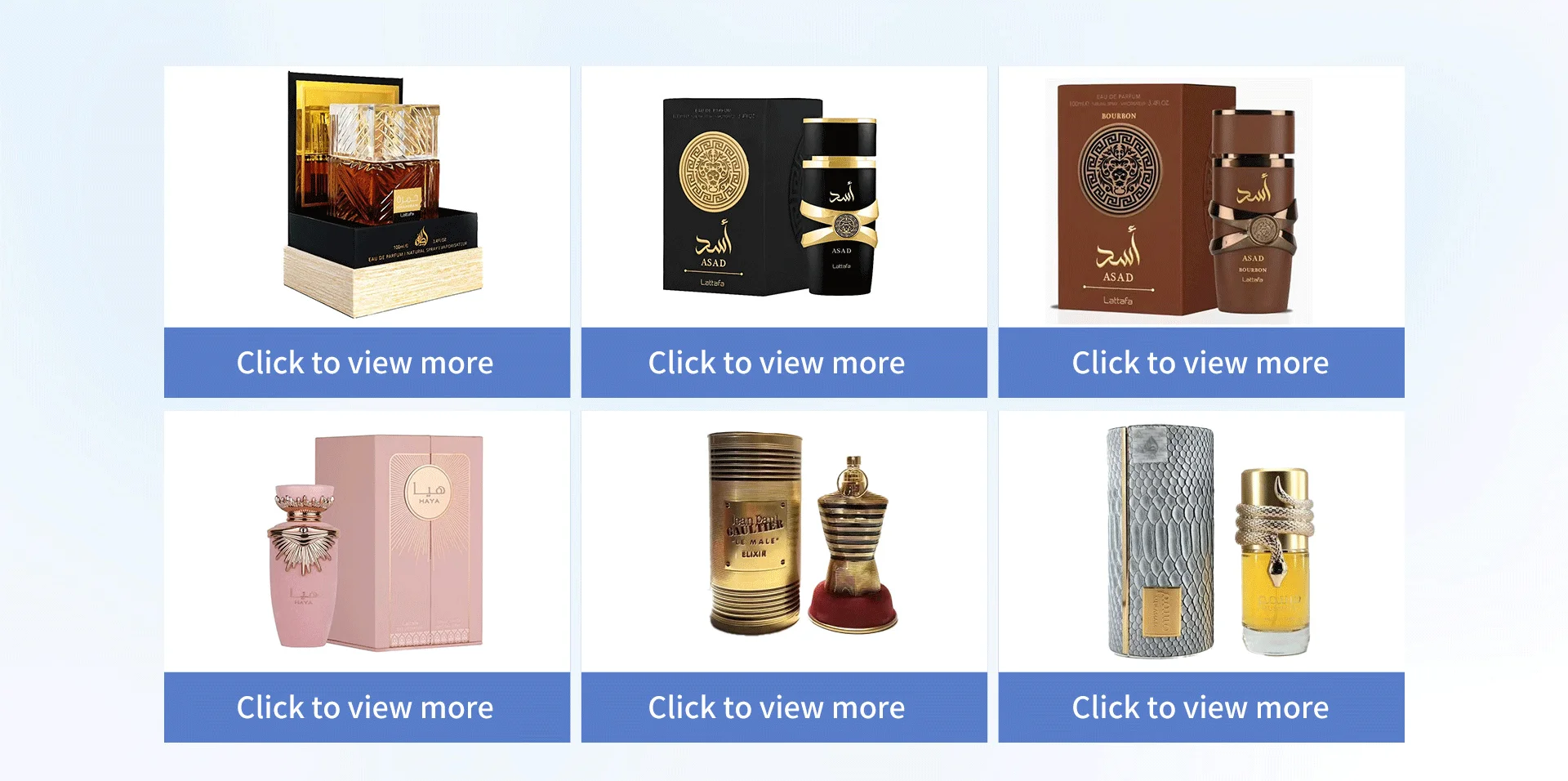
Task: Select the gold Jean Paul Gaultier tin can
Action: (756, 533)
